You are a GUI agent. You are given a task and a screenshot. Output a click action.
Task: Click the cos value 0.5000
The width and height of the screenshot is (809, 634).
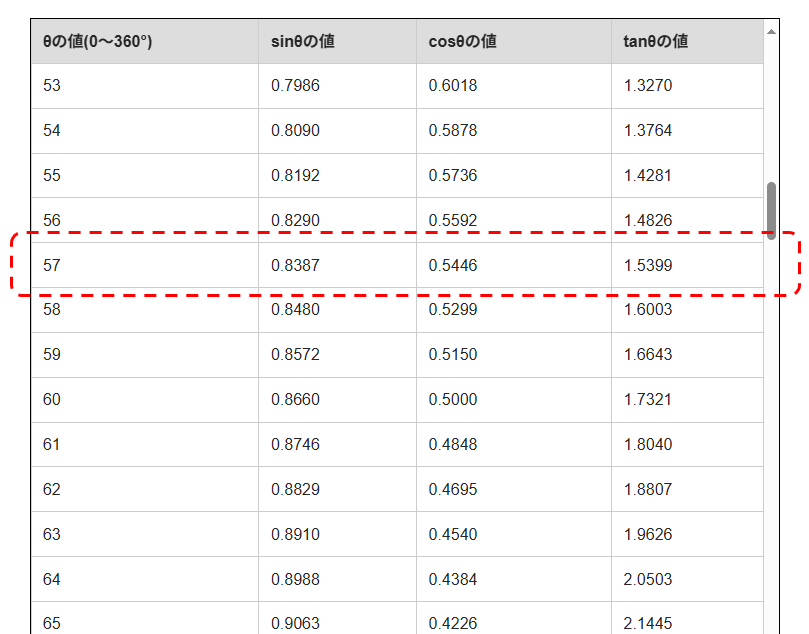(453, 400)
